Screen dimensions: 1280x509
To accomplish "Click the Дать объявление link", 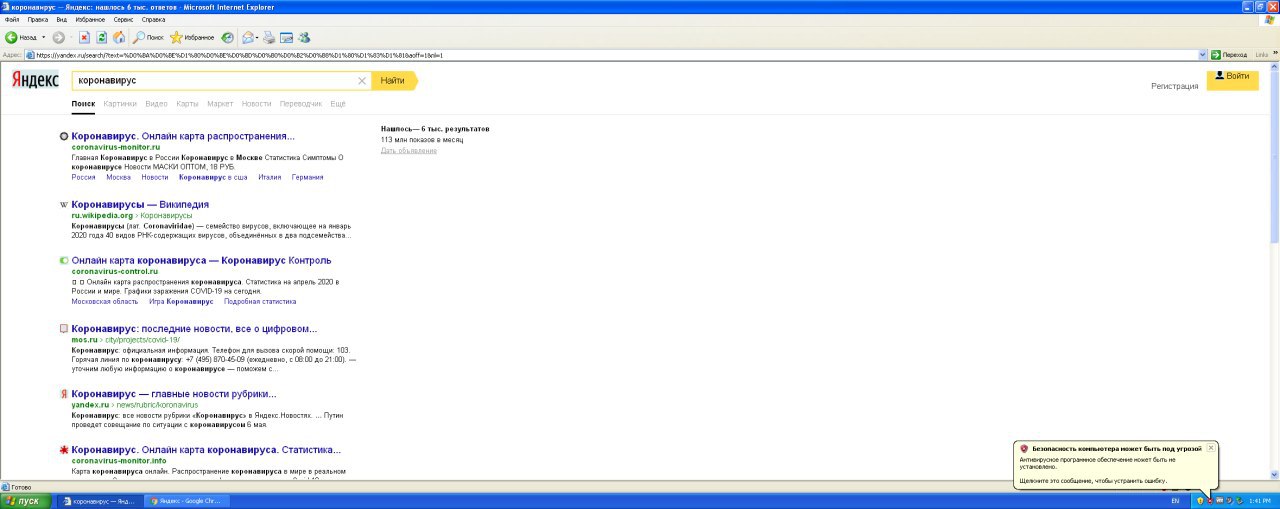I will click(x=409, y=151).
